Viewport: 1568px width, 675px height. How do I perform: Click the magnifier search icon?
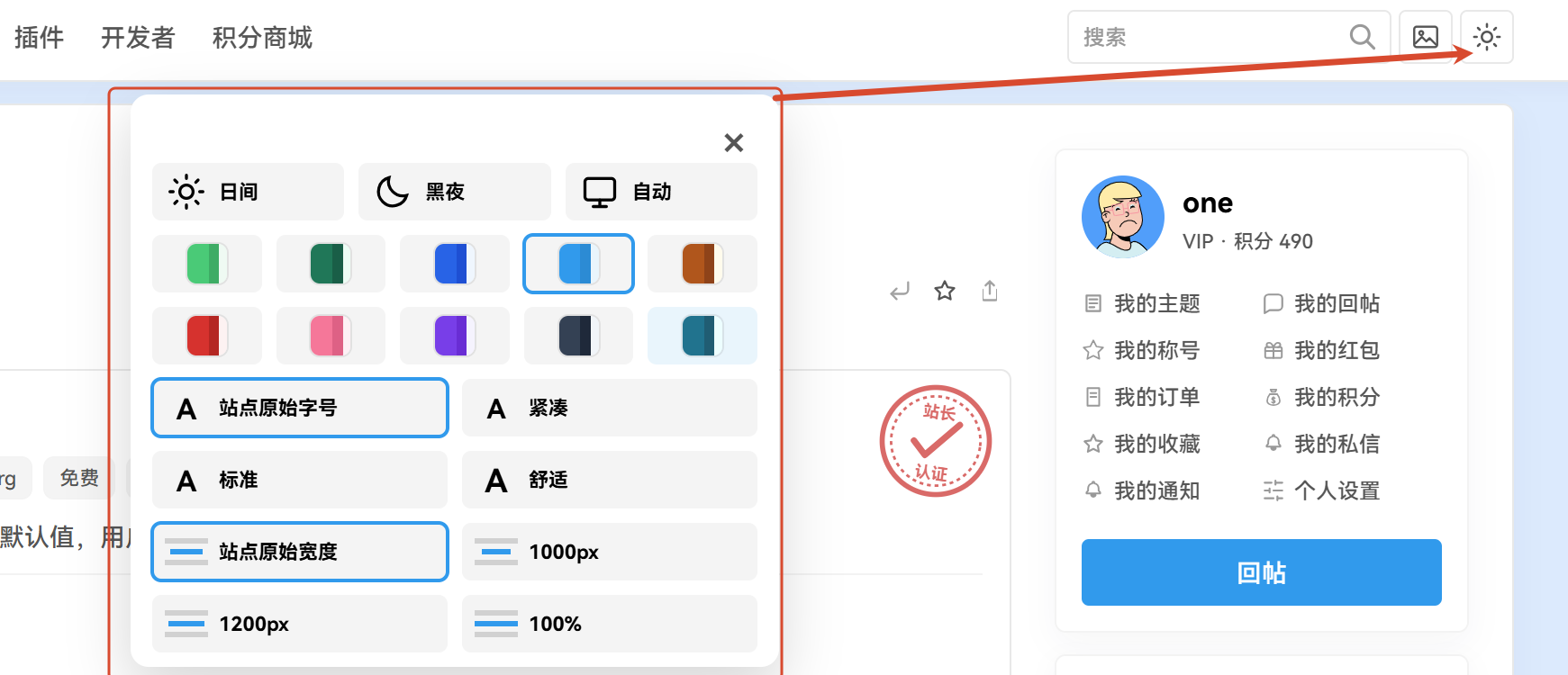pyautogui.click(x=1363, y=37)
